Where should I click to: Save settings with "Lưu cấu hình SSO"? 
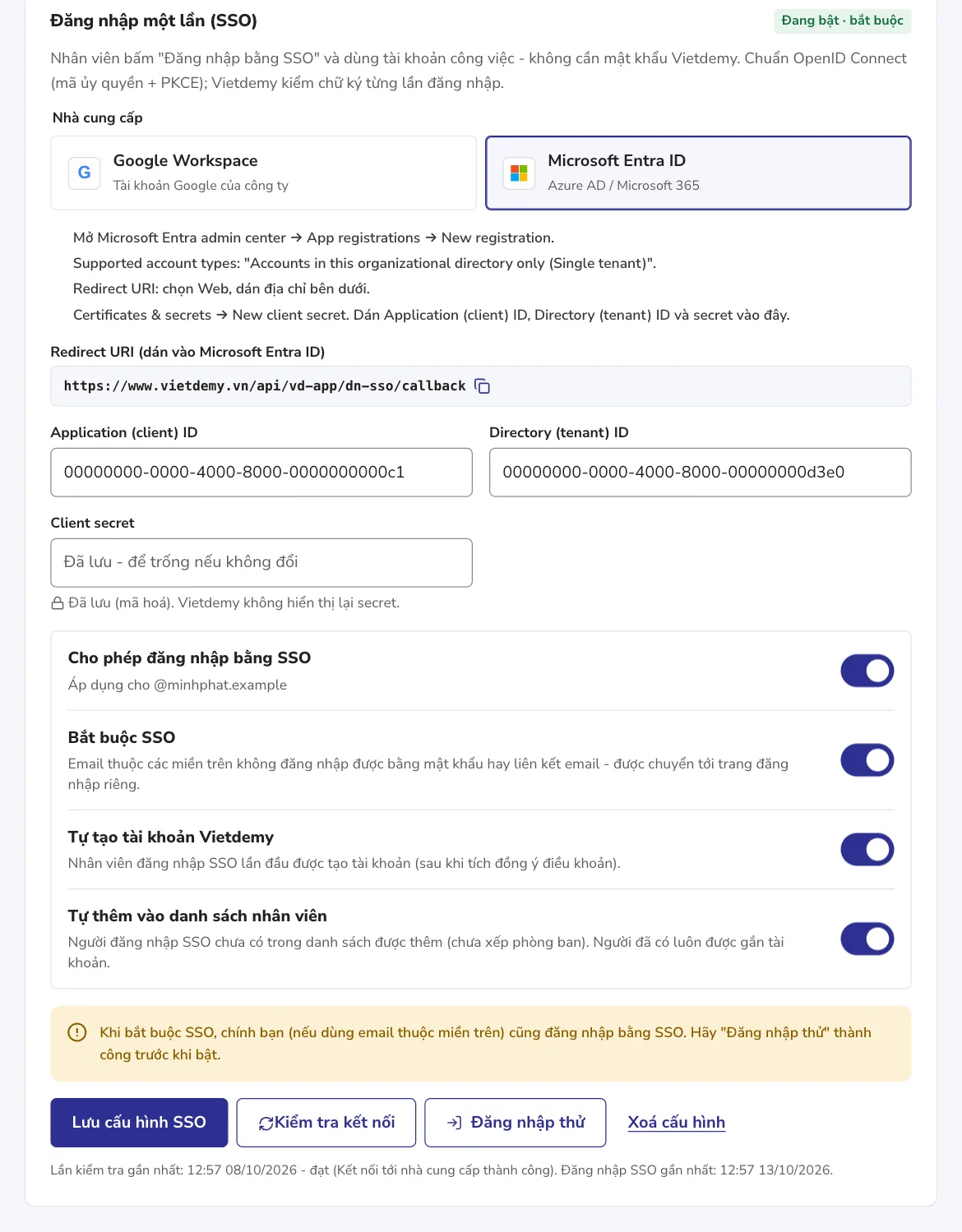coord(139,1123)
